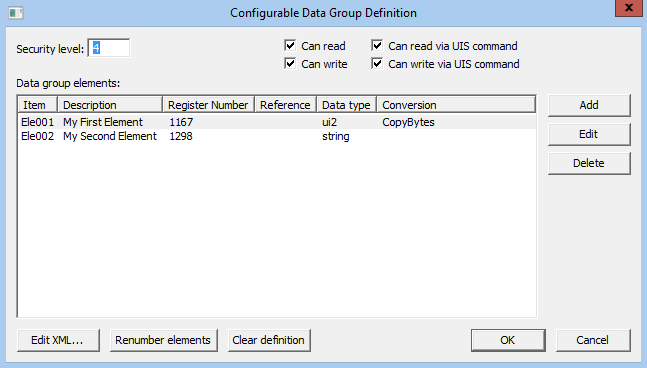Click register number 1167
The image size is (647, 368).
coord(181,122)
